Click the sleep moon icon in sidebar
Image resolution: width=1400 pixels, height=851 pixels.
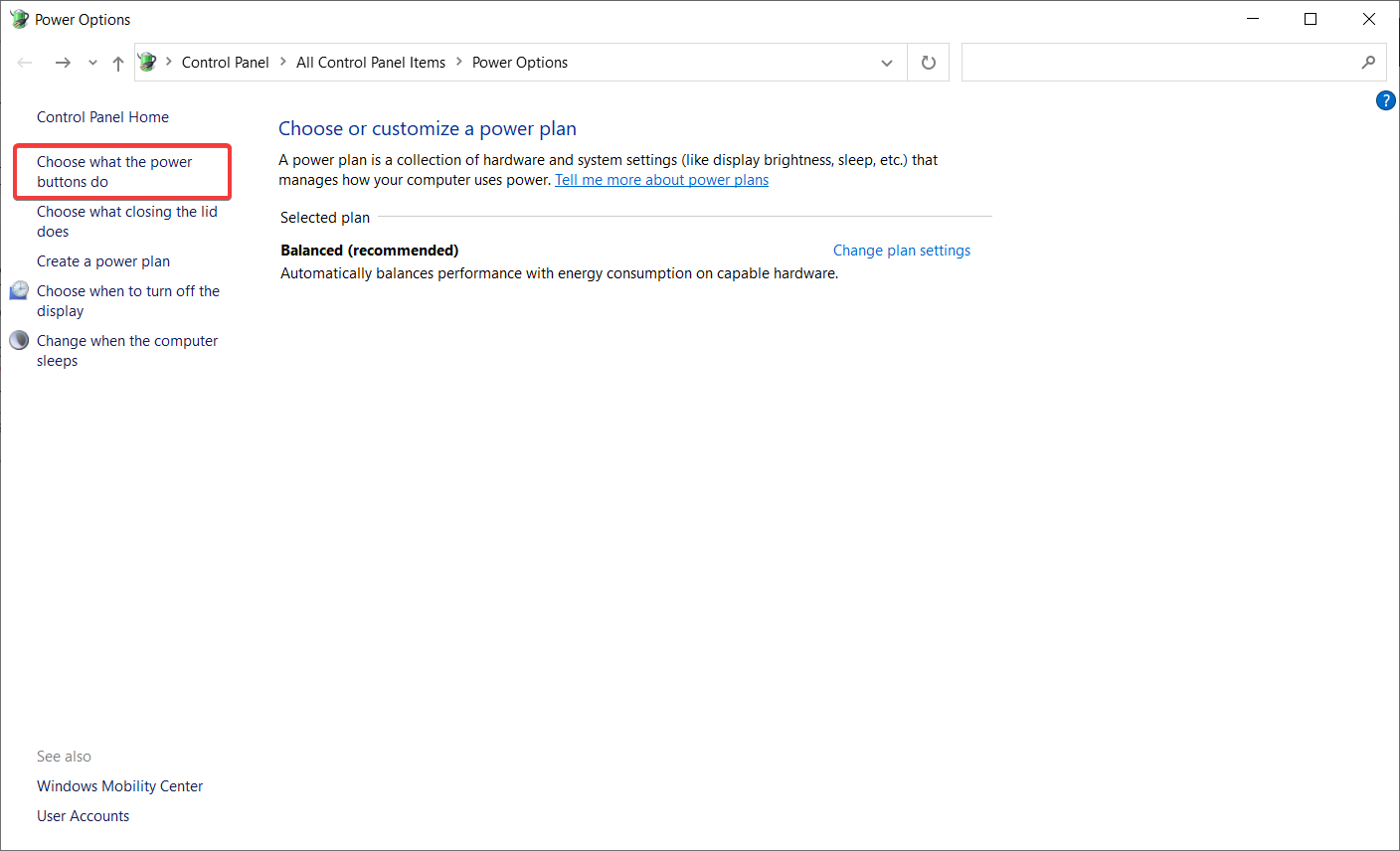click(19, 340)
